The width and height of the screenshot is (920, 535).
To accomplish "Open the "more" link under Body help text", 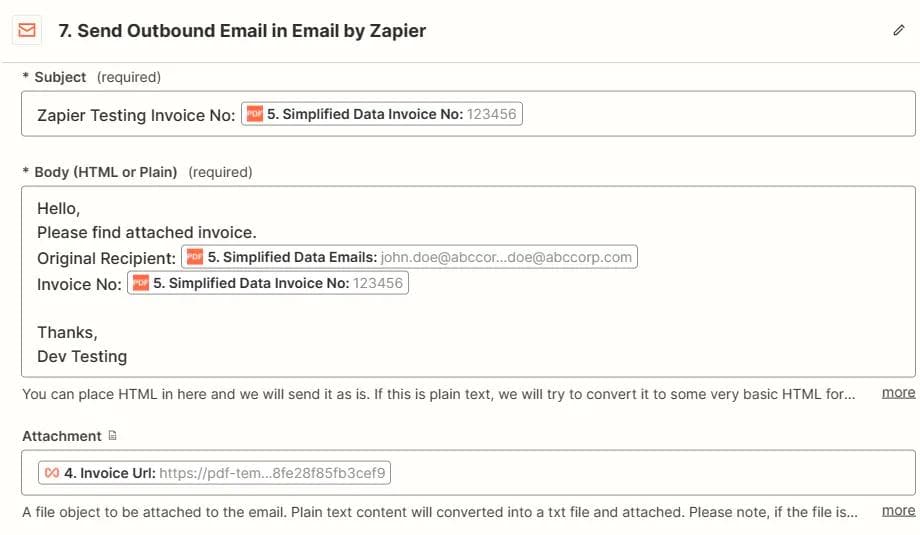I will [x=898, y=393].
